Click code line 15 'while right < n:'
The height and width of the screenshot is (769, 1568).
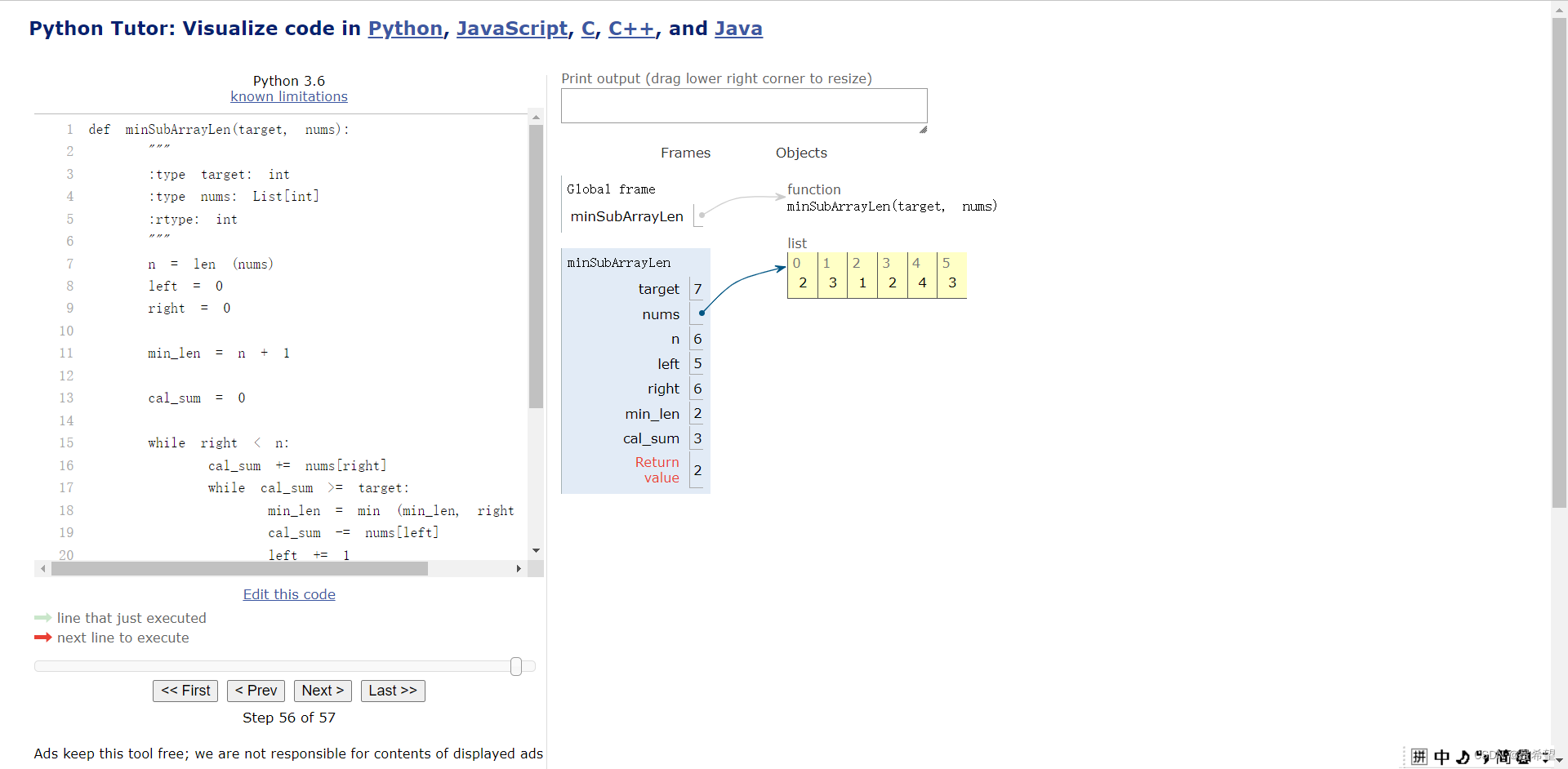click(219, 442)
